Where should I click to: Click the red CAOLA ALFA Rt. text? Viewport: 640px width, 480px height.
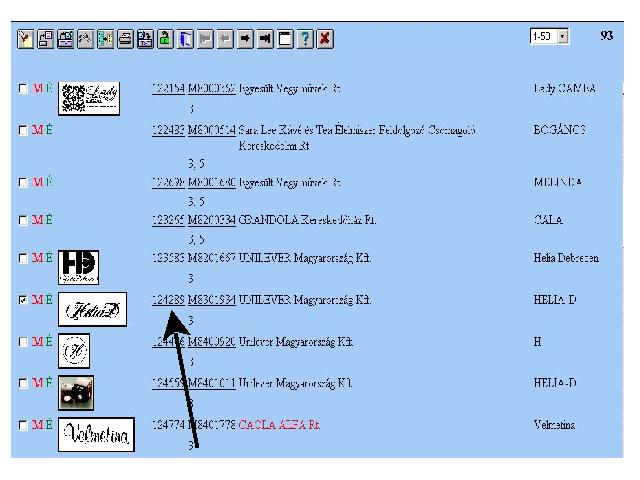point(279,425)
